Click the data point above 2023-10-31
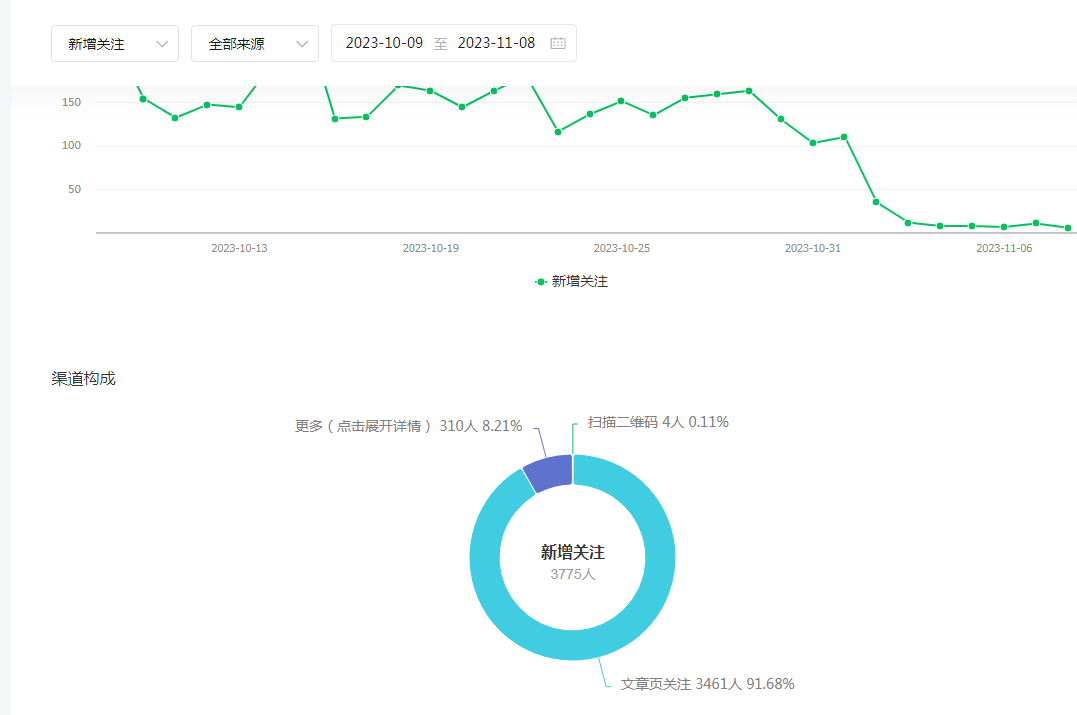 click(x=813, y=143)
